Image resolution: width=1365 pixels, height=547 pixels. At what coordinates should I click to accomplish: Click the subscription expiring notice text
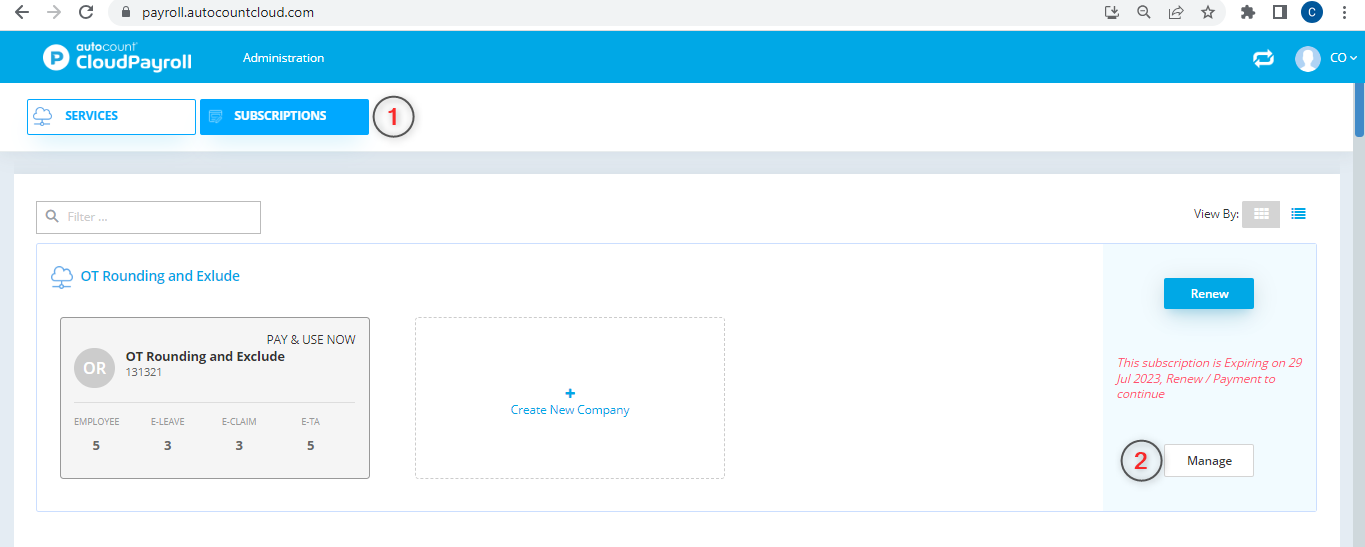pyautogui.click(x=1209, y=379)
